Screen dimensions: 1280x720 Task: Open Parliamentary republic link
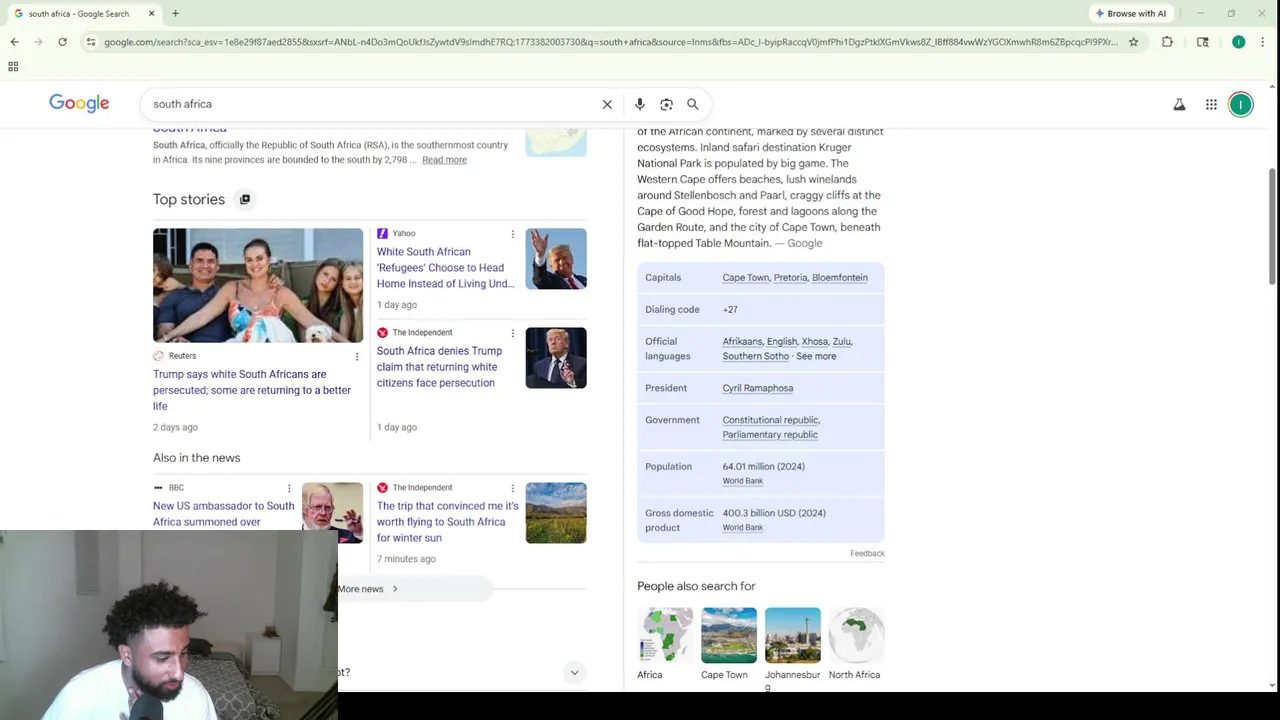tap(770, 435)
